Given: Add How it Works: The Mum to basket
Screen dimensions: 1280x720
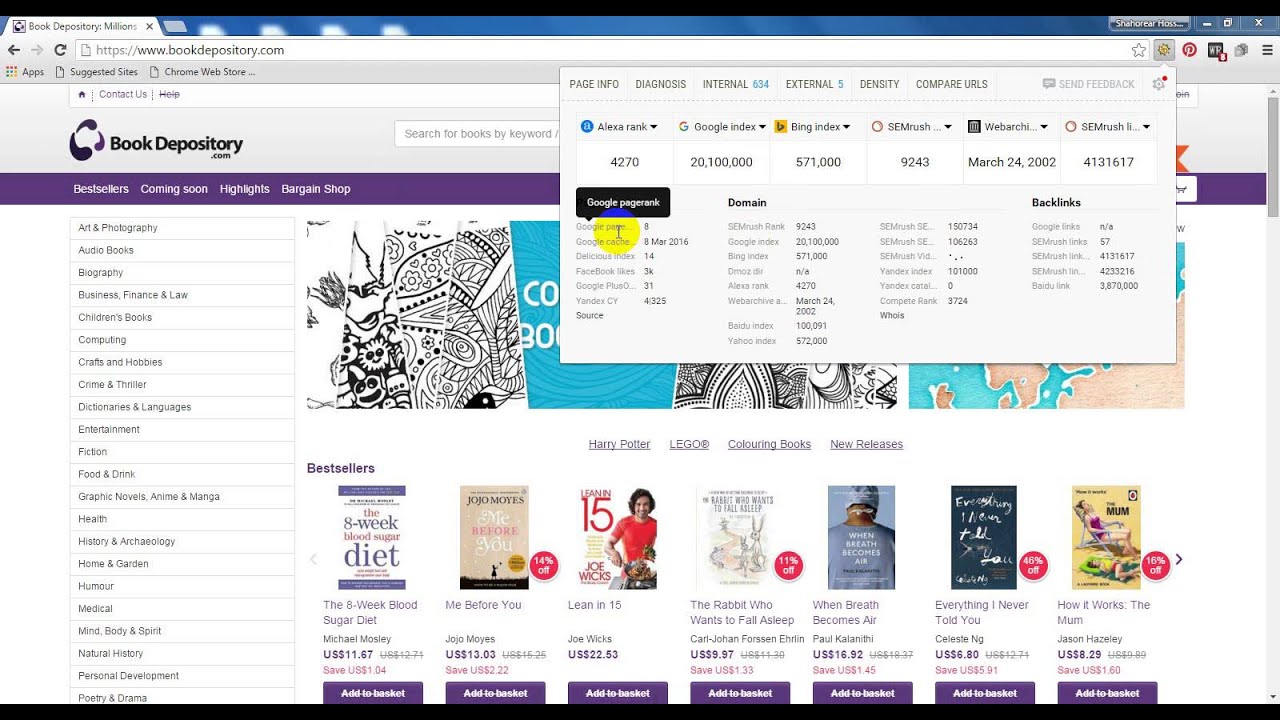Looking at the screenshot, I should coord(1107,693).
